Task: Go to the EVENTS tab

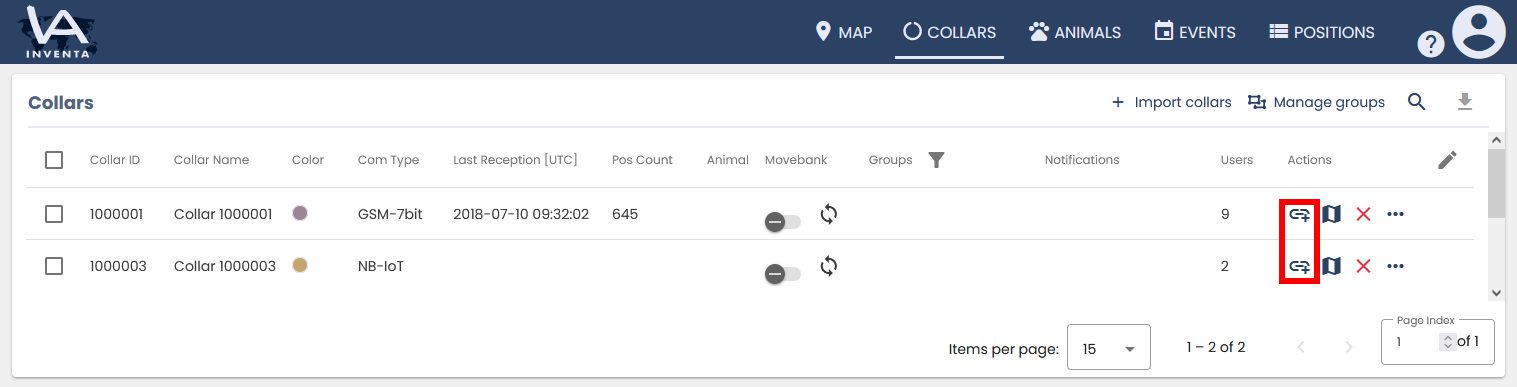Action: pyautogui.click(x=1195, y=32)
